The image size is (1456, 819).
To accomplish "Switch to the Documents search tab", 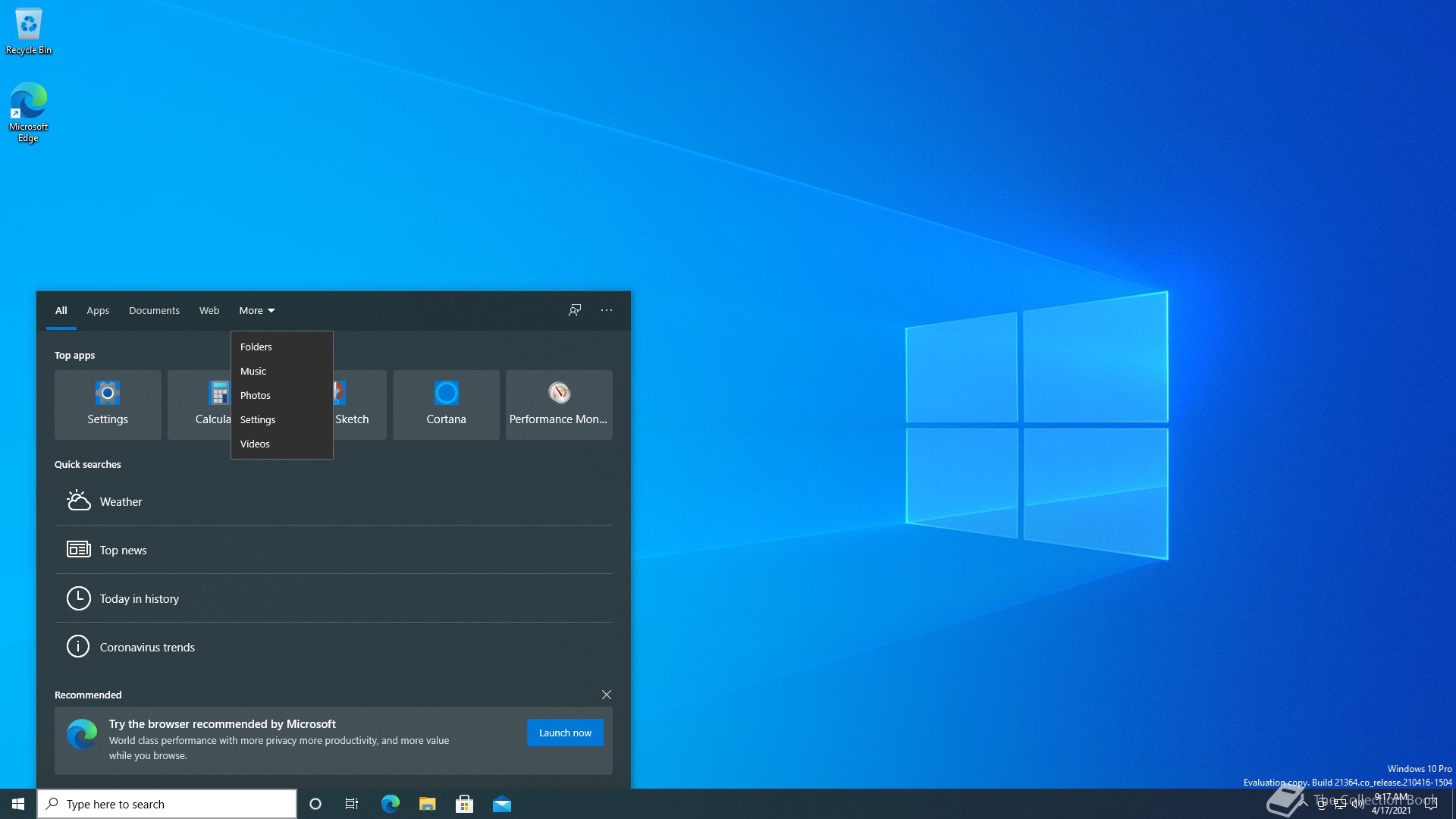I will pyautogui.click(x=154, y=310).
